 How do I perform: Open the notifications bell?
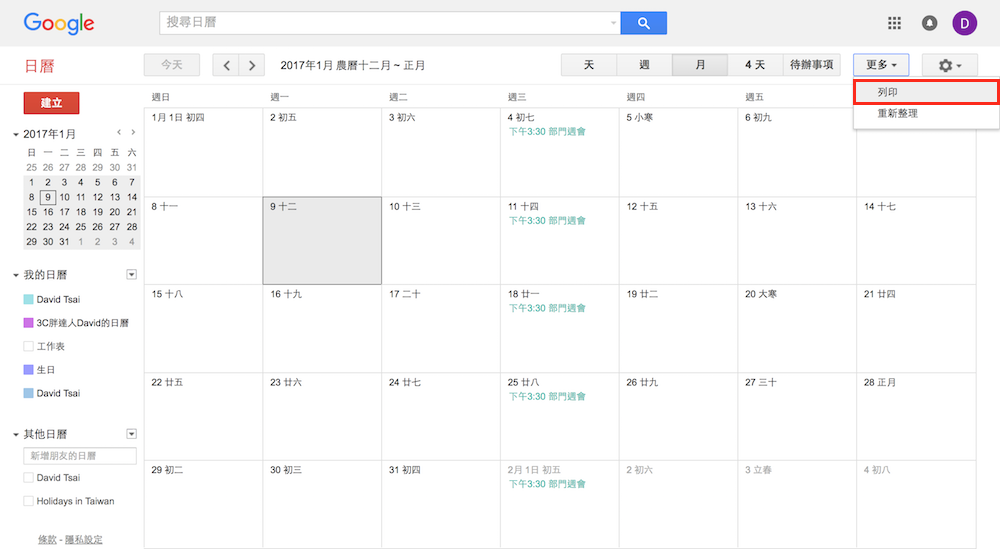tap(929, 23)
